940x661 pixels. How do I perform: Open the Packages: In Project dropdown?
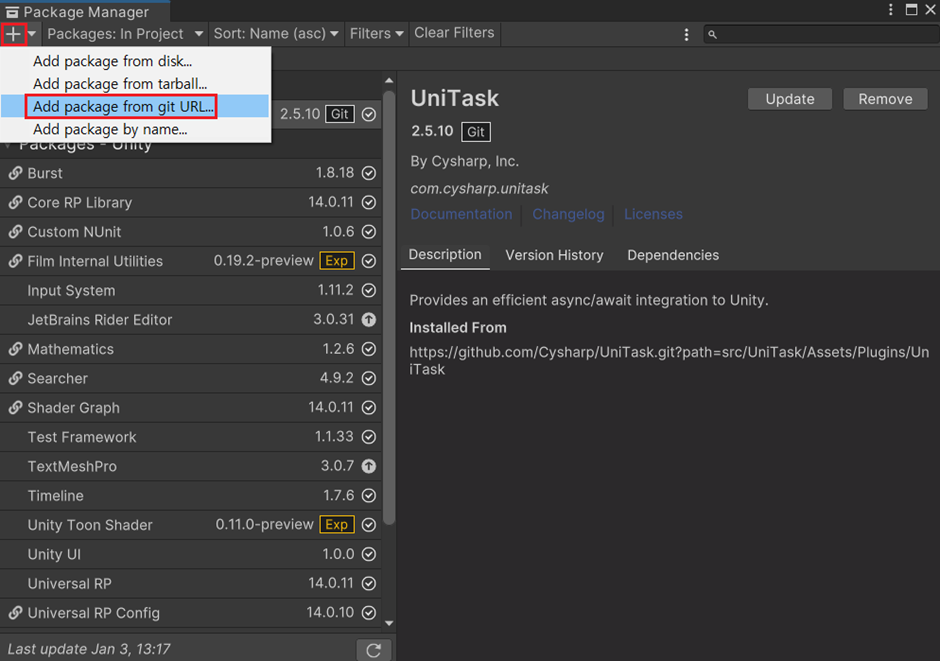click(125, 34)
